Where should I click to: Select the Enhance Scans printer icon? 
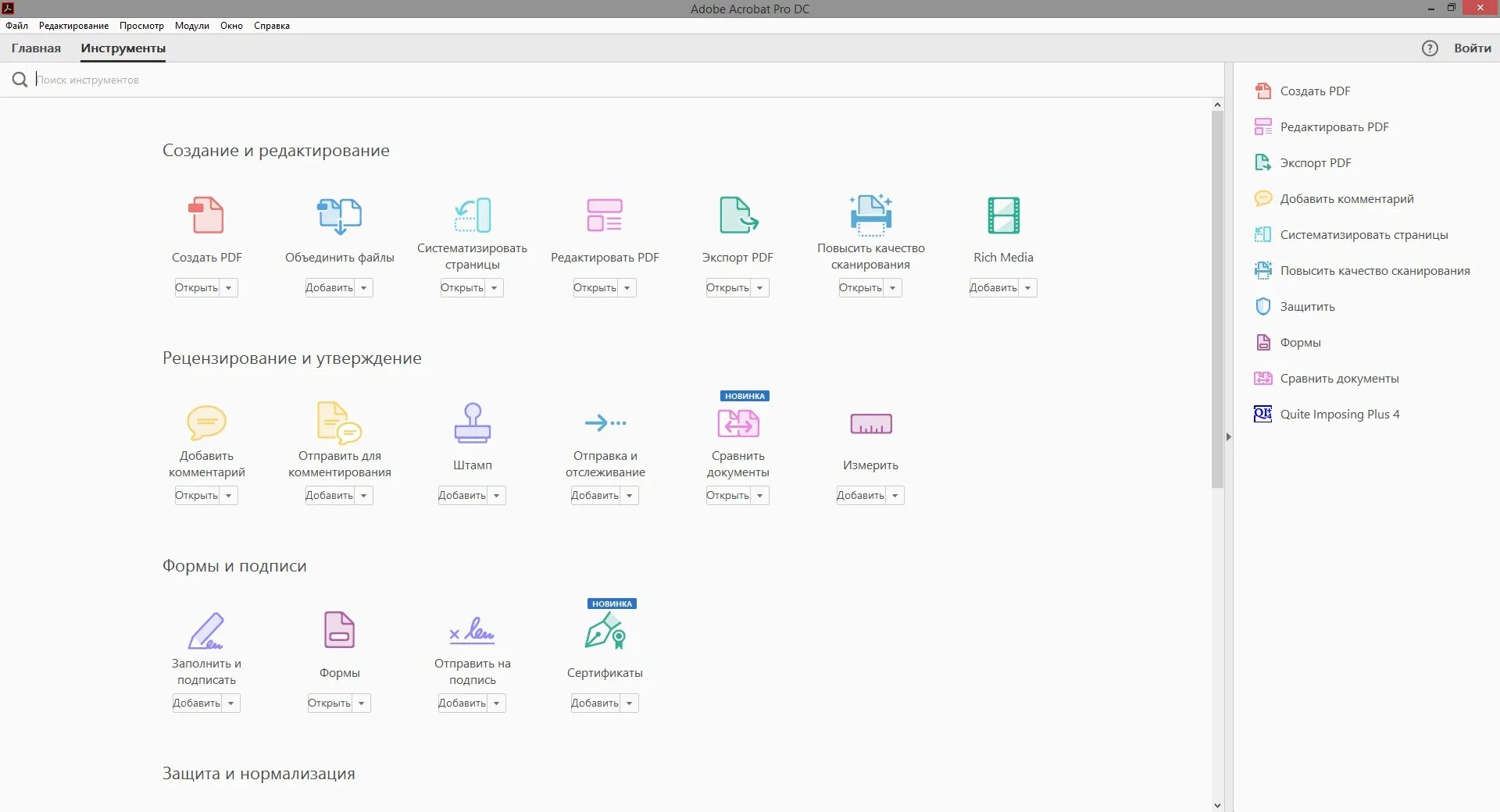click(x=871, y=215)
